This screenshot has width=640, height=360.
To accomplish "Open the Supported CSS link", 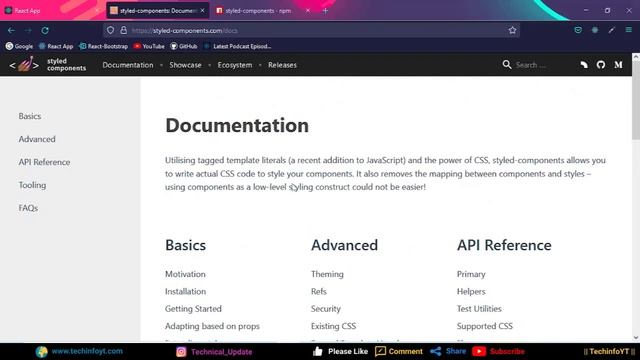I will [484, 326].
